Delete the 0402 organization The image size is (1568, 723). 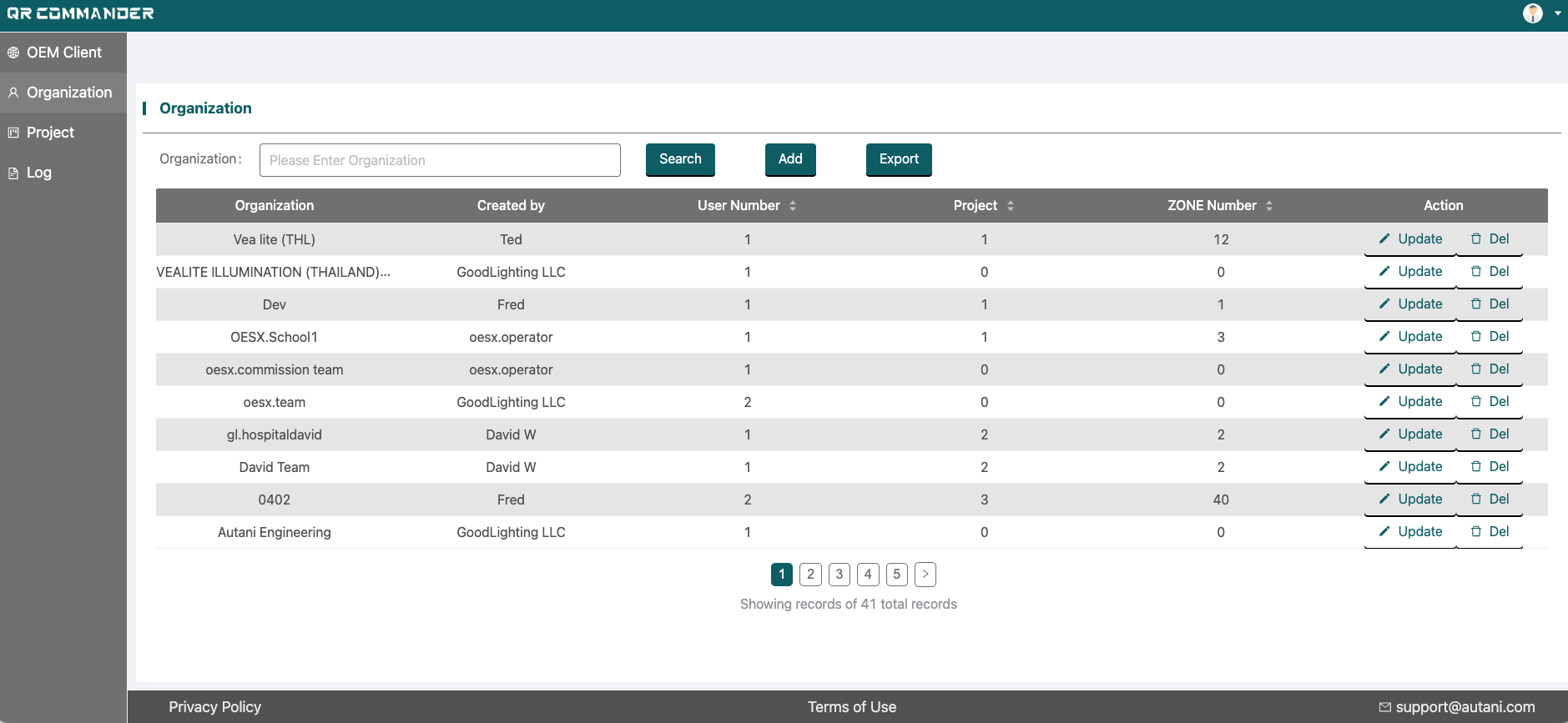(x=1490, y=500)
